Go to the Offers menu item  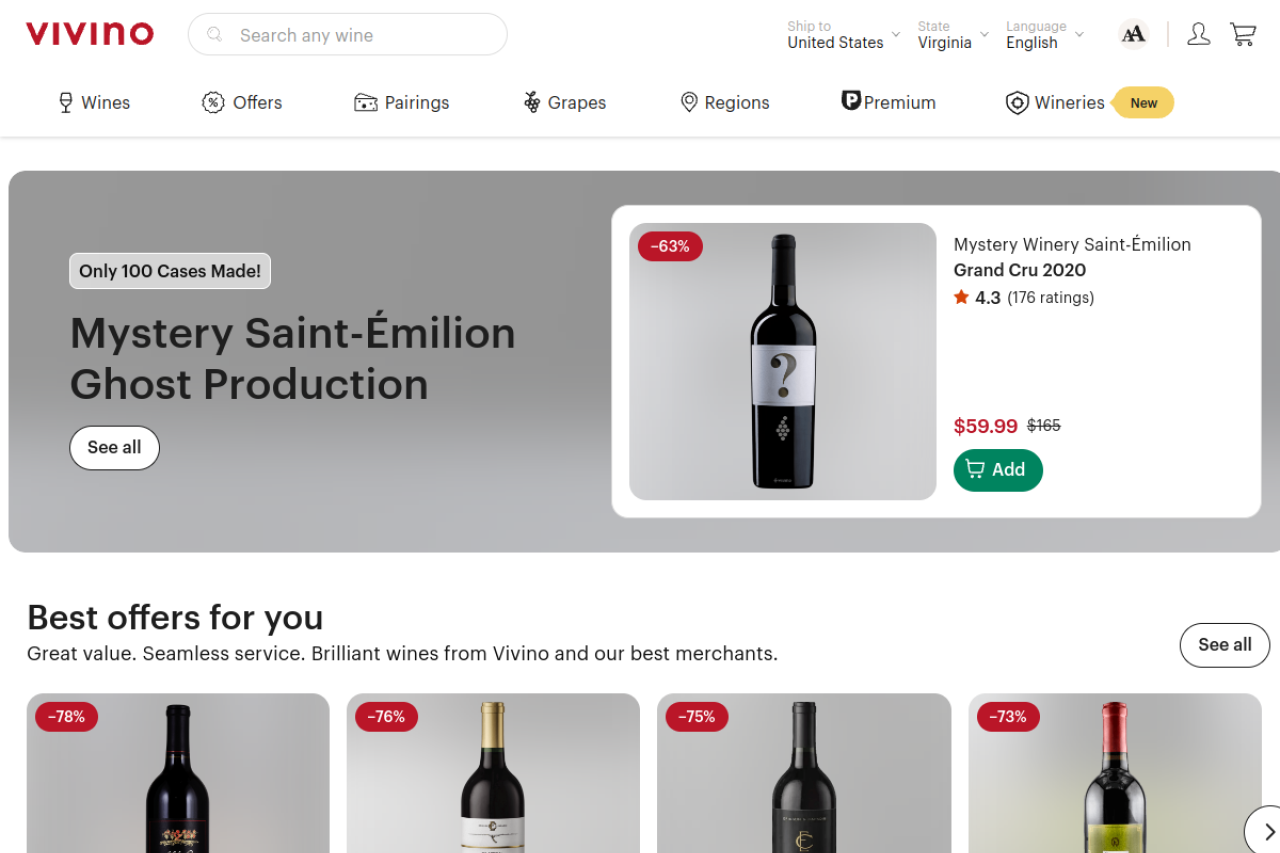point(242,102)
